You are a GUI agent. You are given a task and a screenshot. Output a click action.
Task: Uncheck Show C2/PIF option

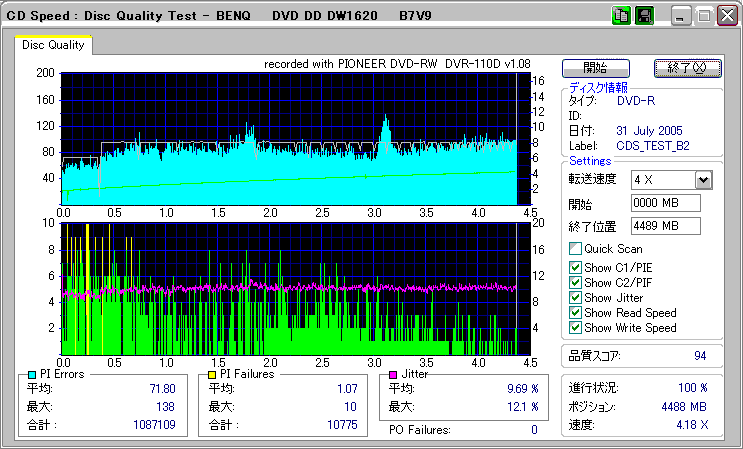point(575,283)
